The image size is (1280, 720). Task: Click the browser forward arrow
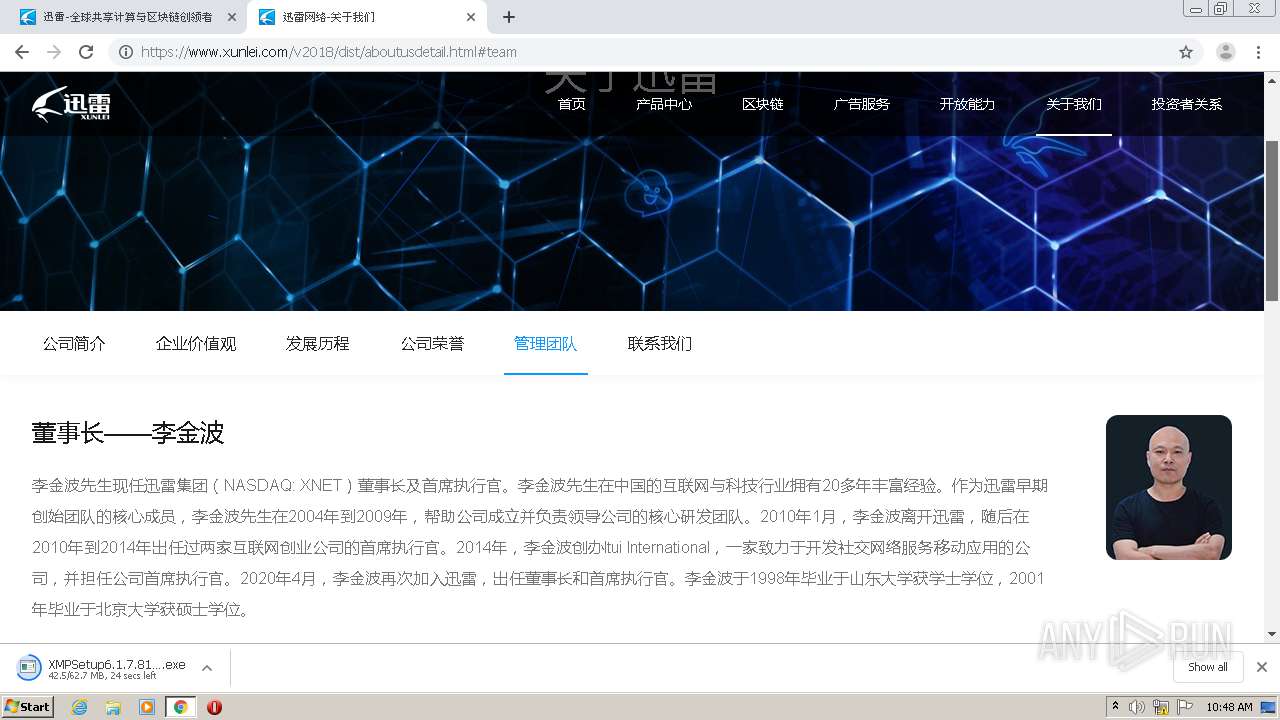click(54, 52)
